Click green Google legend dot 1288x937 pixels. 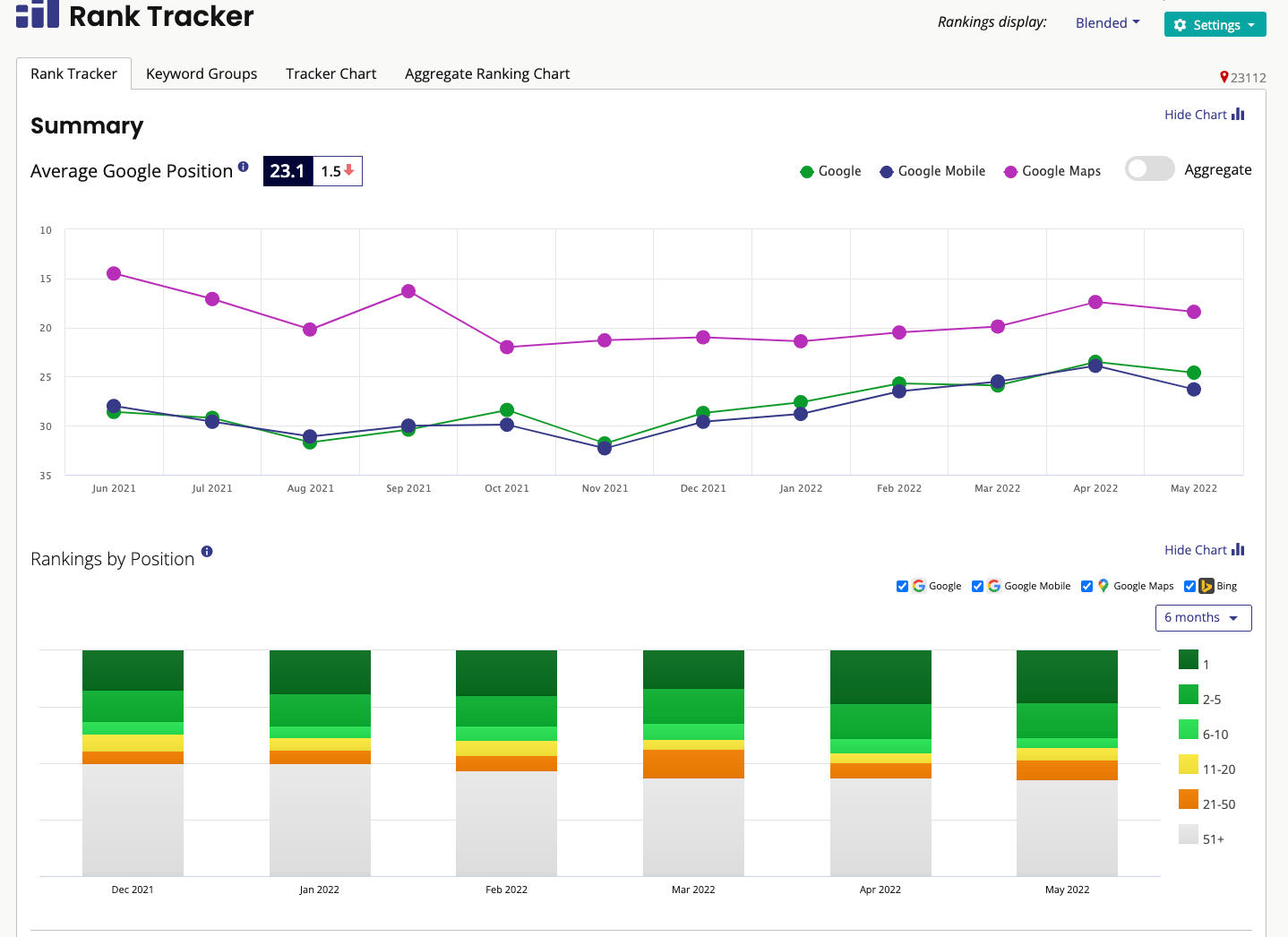(807, 172)
